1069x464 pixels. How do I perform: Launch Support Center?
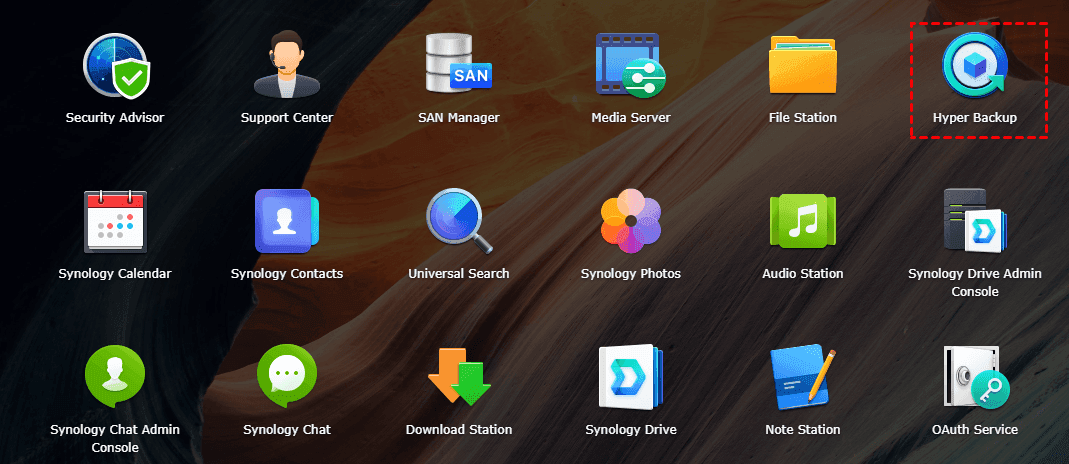pyautogui.click(x=287, y=66)
